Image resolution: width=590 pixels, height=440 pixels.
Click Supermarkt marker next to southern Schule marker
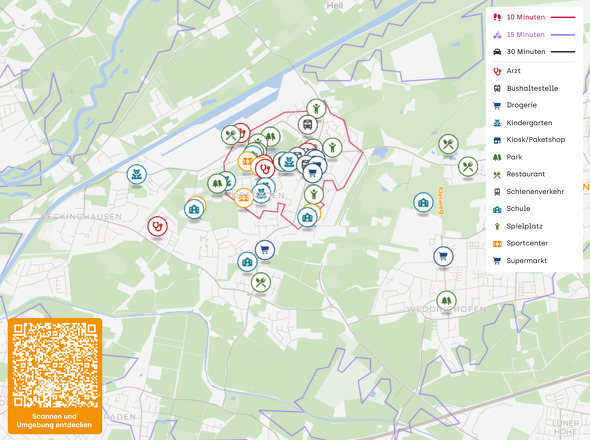click(x=265, y=250)
